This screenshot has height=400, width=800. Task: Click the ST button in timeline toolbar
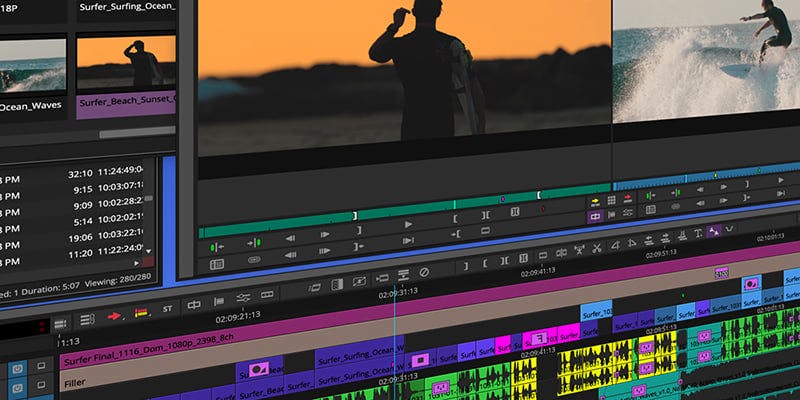tap(167, 308)
